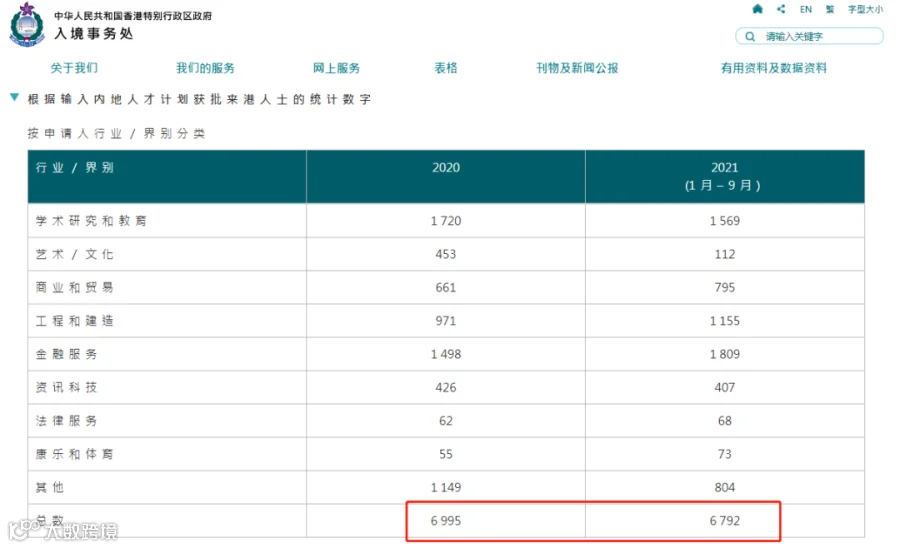Open the 字型大小 font size option

pos(866,9)
